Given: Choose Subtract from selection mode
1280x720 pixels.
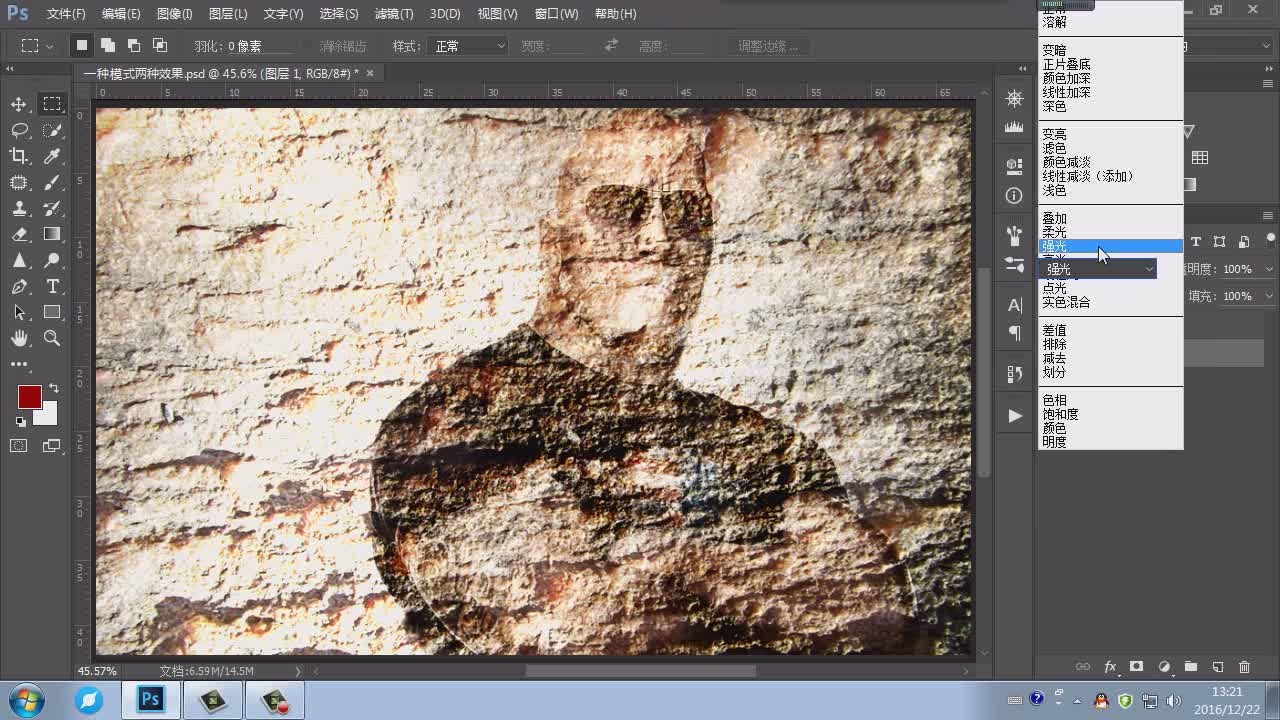Looking at the screenshot, I should (x=133, y=46).
